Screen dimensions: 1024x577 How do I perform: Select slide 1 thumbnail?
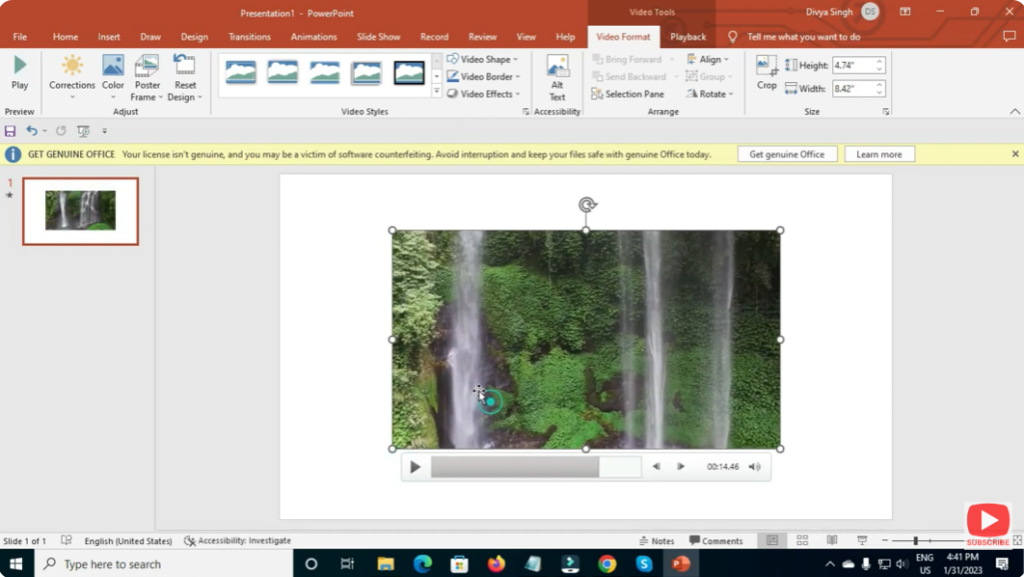(80, 210)
